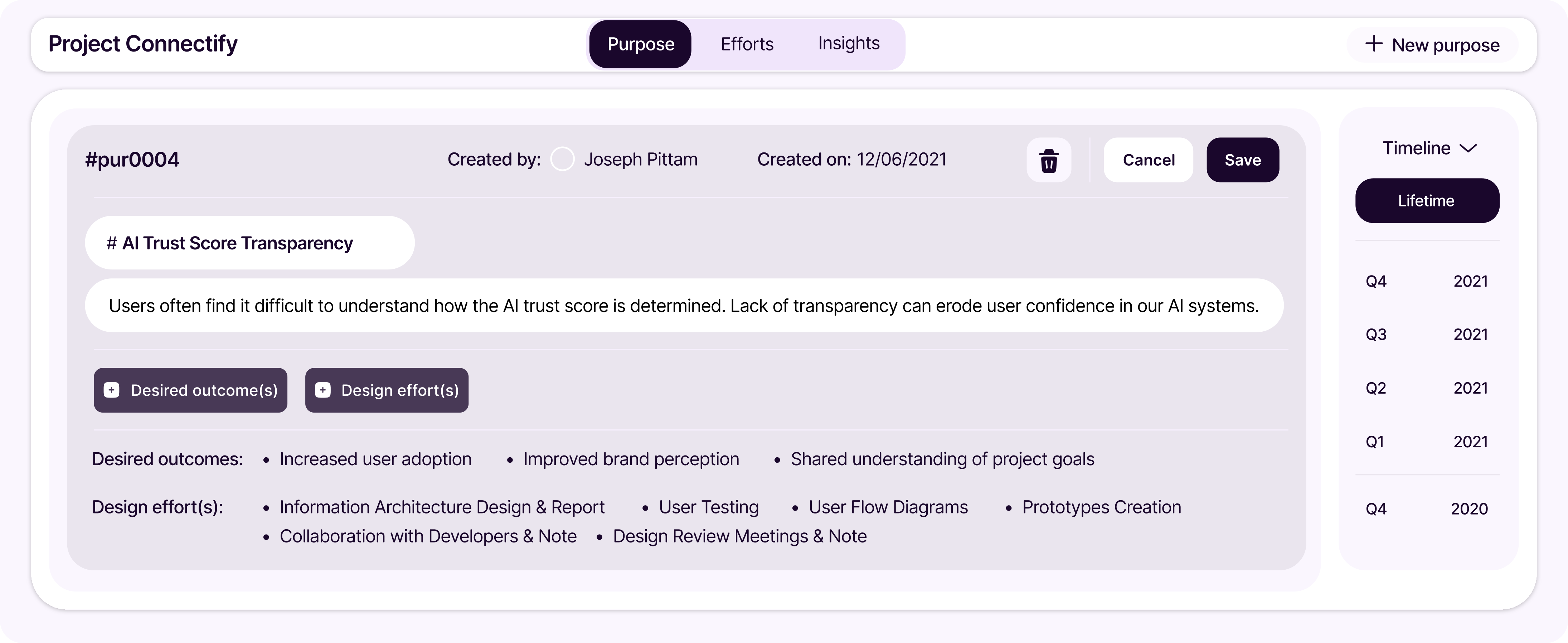
Task: Select the Purpose tab
Action: pos(640,44)
